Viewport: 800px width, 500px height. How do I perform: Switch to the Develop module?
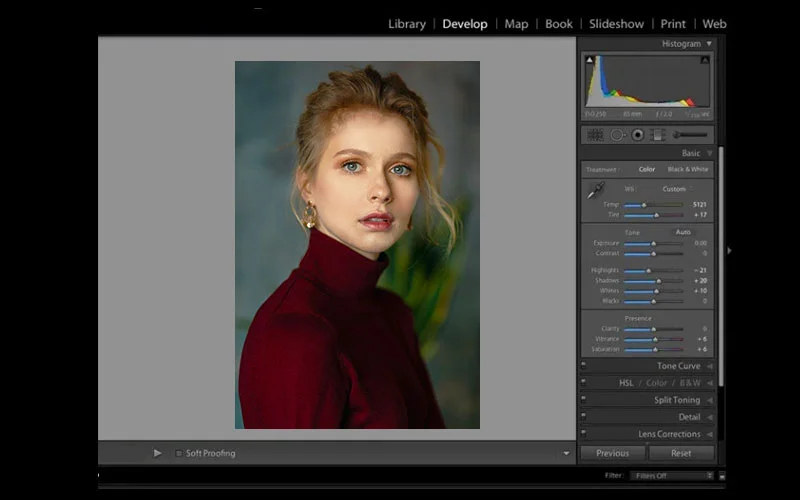coord(465,24)
